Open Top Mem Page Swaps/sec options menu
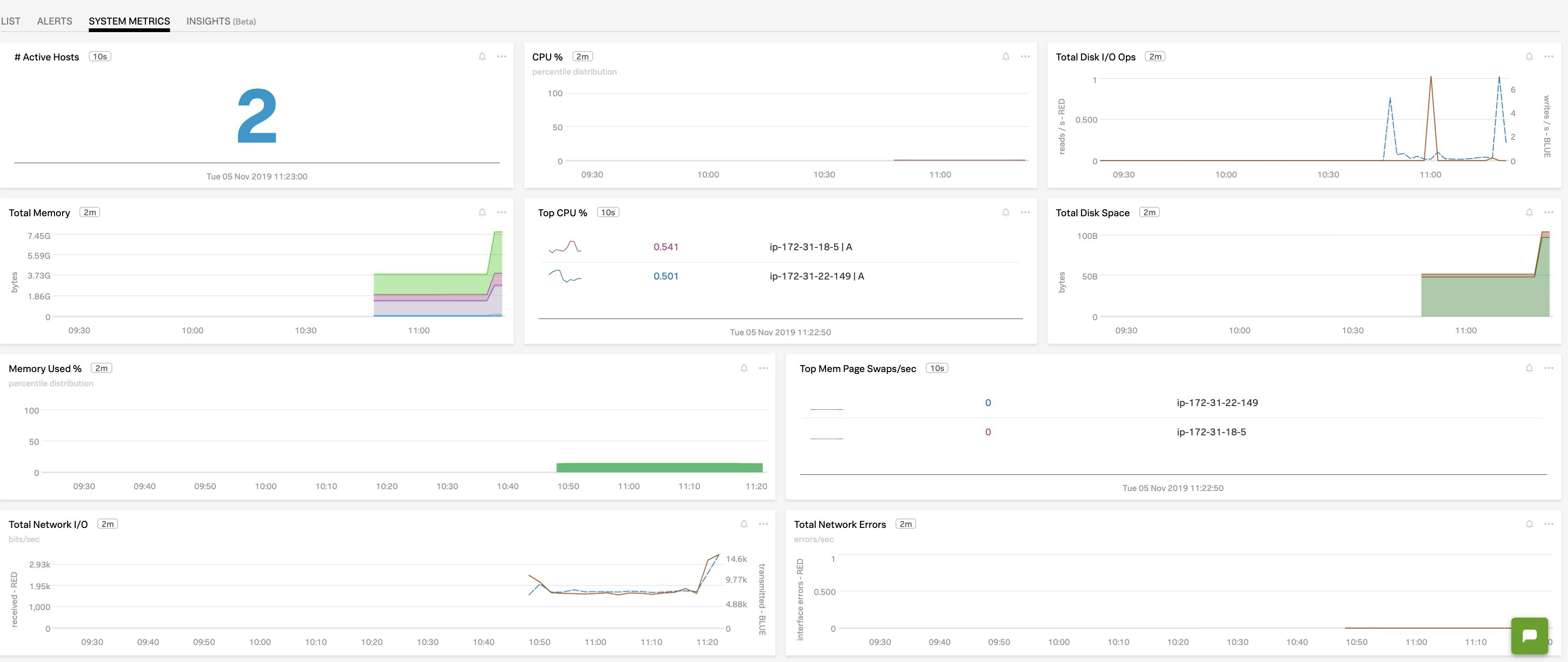Viewport: 1568px width, 662px height. click(1549, 368)
